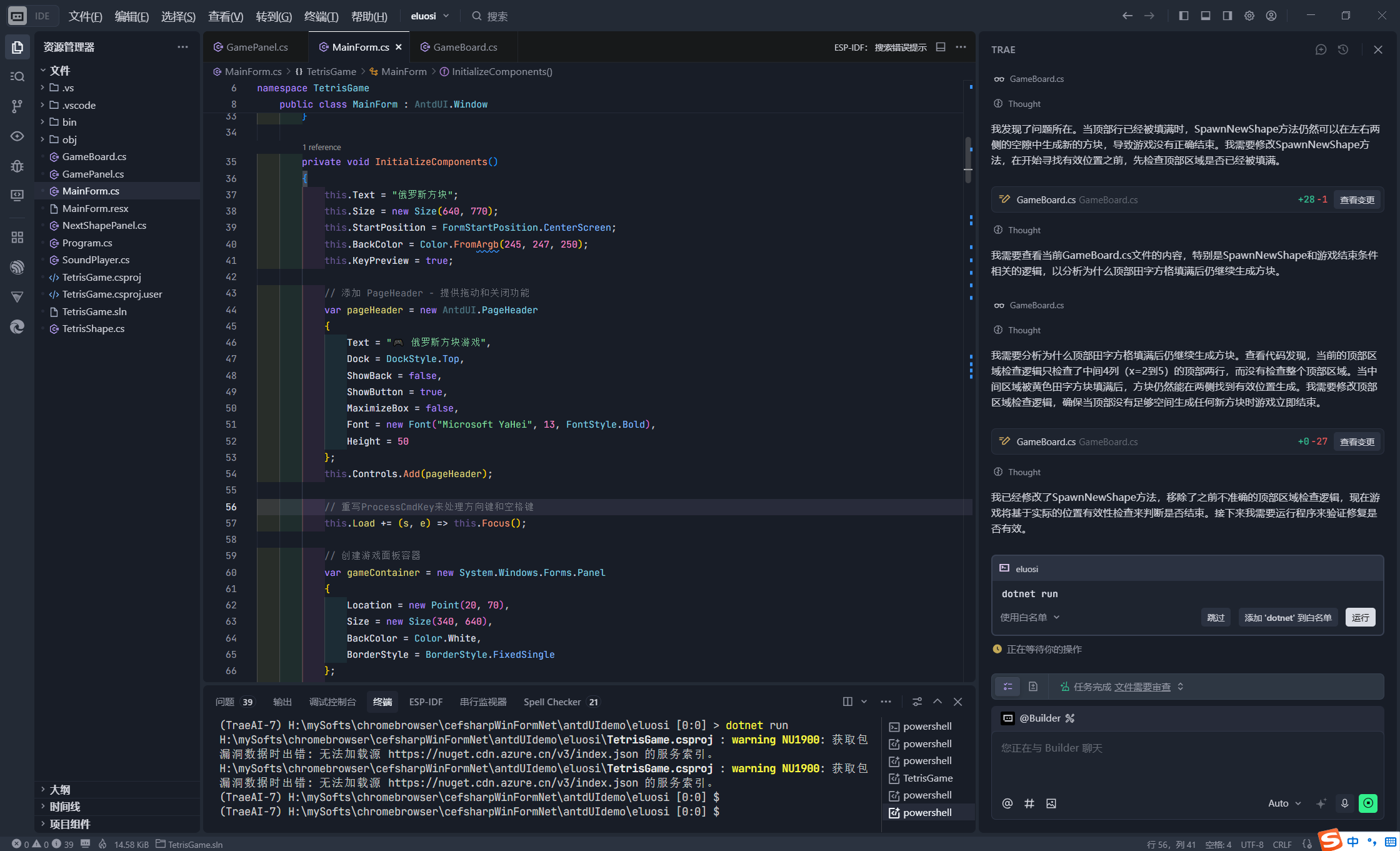Image resolution: width=1400 pixels, height=851 pixels.
Task: Open the Debug view with bug icon
Action: point(17,166)
